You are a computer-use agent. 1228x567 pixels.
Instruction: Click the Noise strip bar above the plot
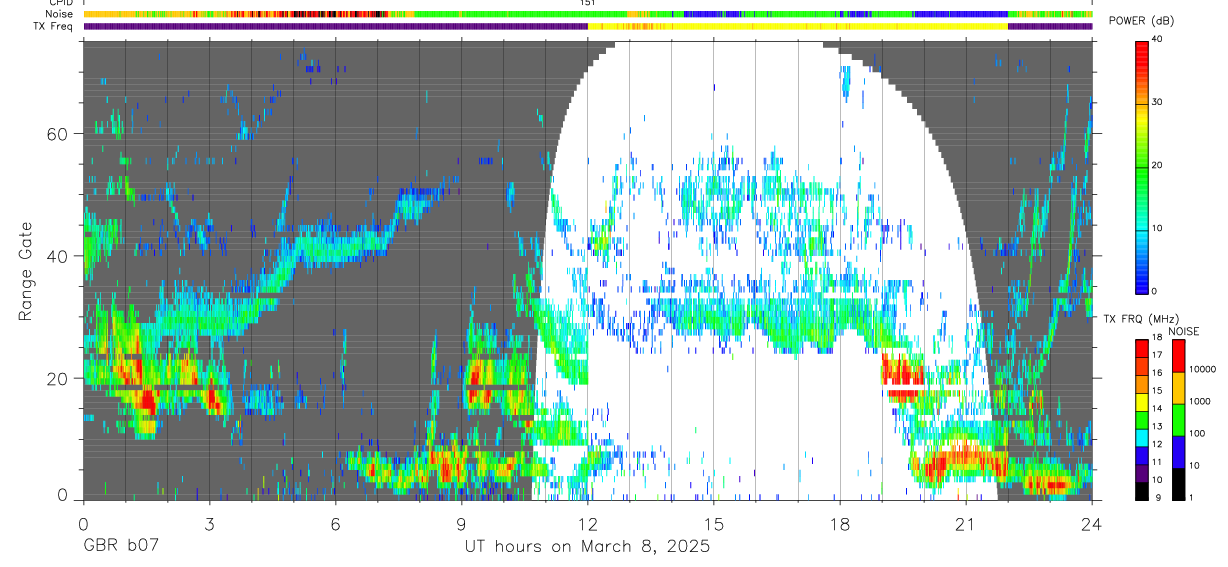tap(588, 14)
